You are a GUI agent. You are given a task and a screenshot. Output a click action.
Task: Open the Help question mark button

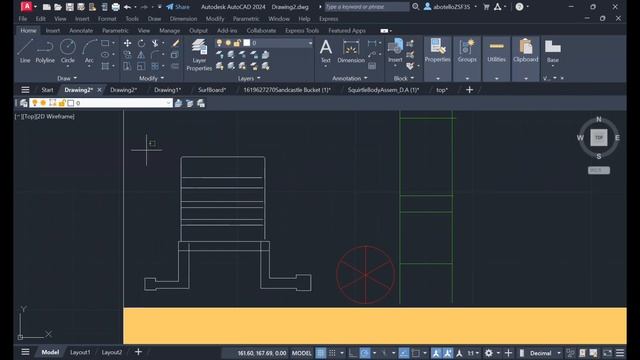coord(519,7)
